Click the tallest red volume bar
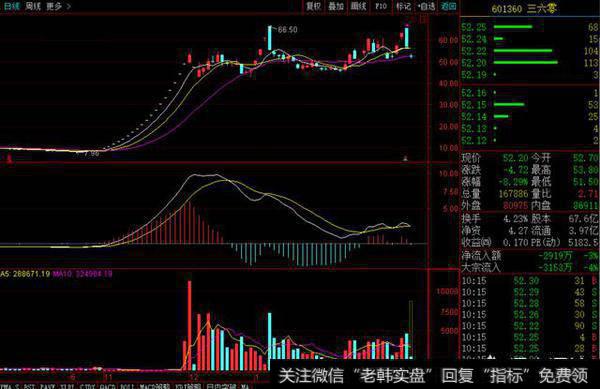This screenshot has width=600, height=389. tap(189, 325)
